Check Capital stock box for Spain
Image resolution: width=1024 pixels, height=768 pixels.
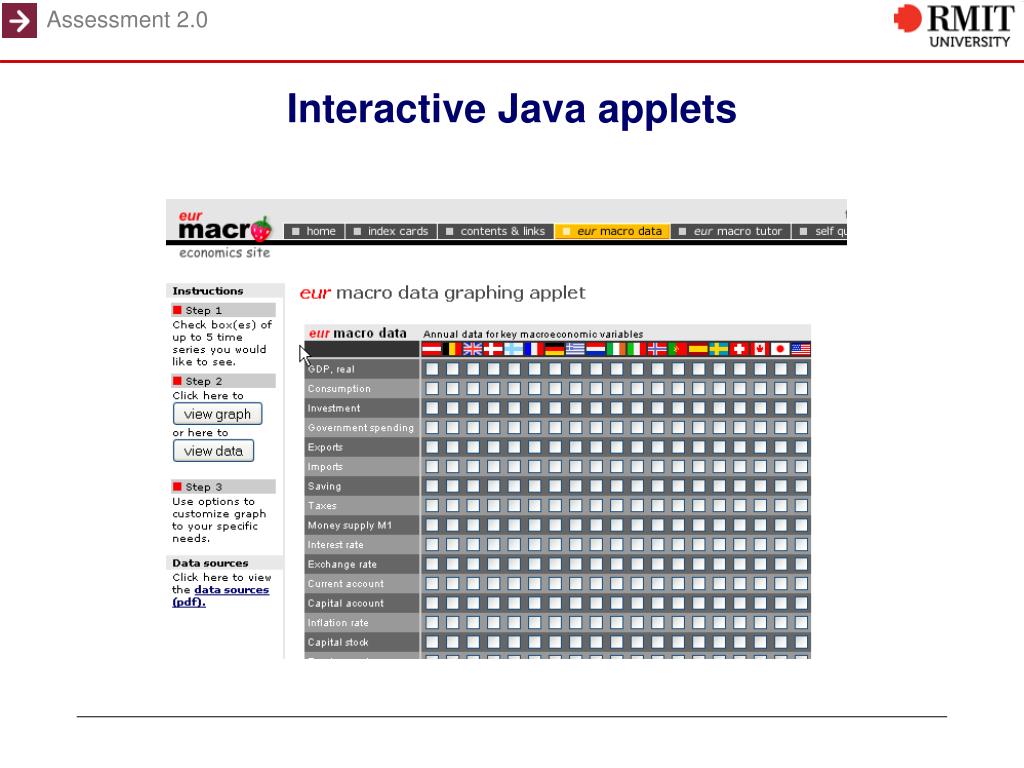click(x=698, y=643)
